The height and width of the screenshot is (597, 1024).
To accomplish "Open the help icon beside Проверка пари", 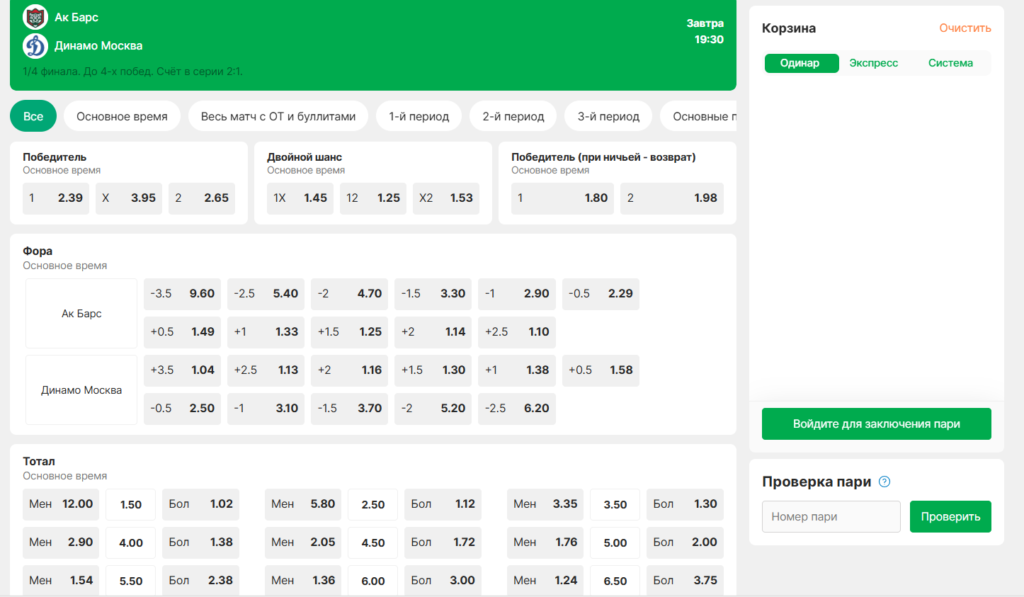I will click(884, 481).
